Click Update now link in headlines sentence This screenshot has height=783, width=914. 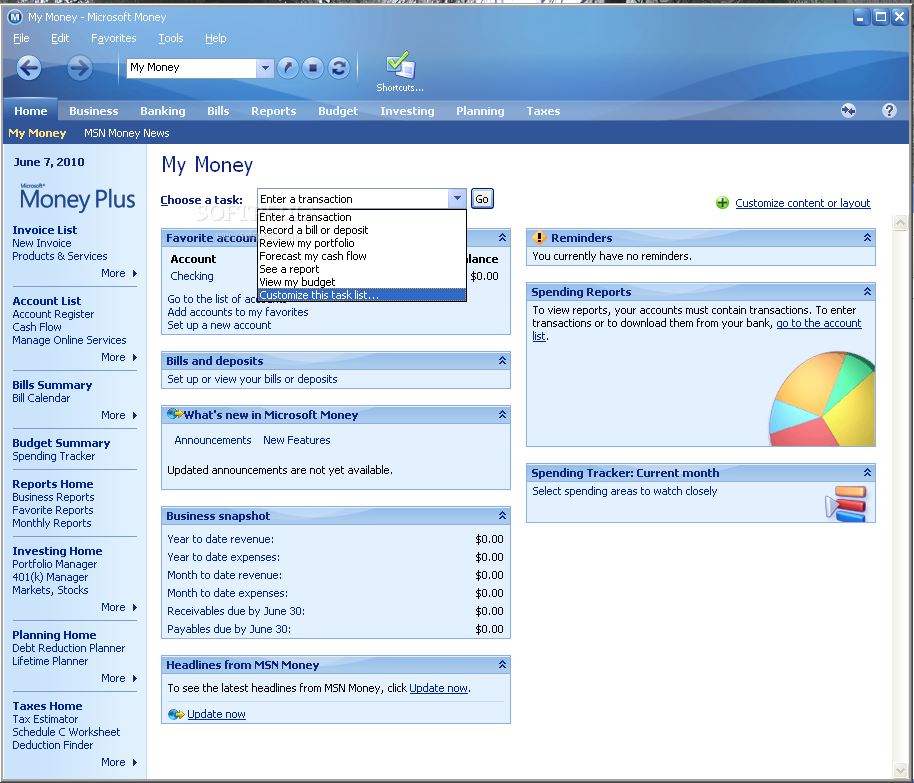438,688
